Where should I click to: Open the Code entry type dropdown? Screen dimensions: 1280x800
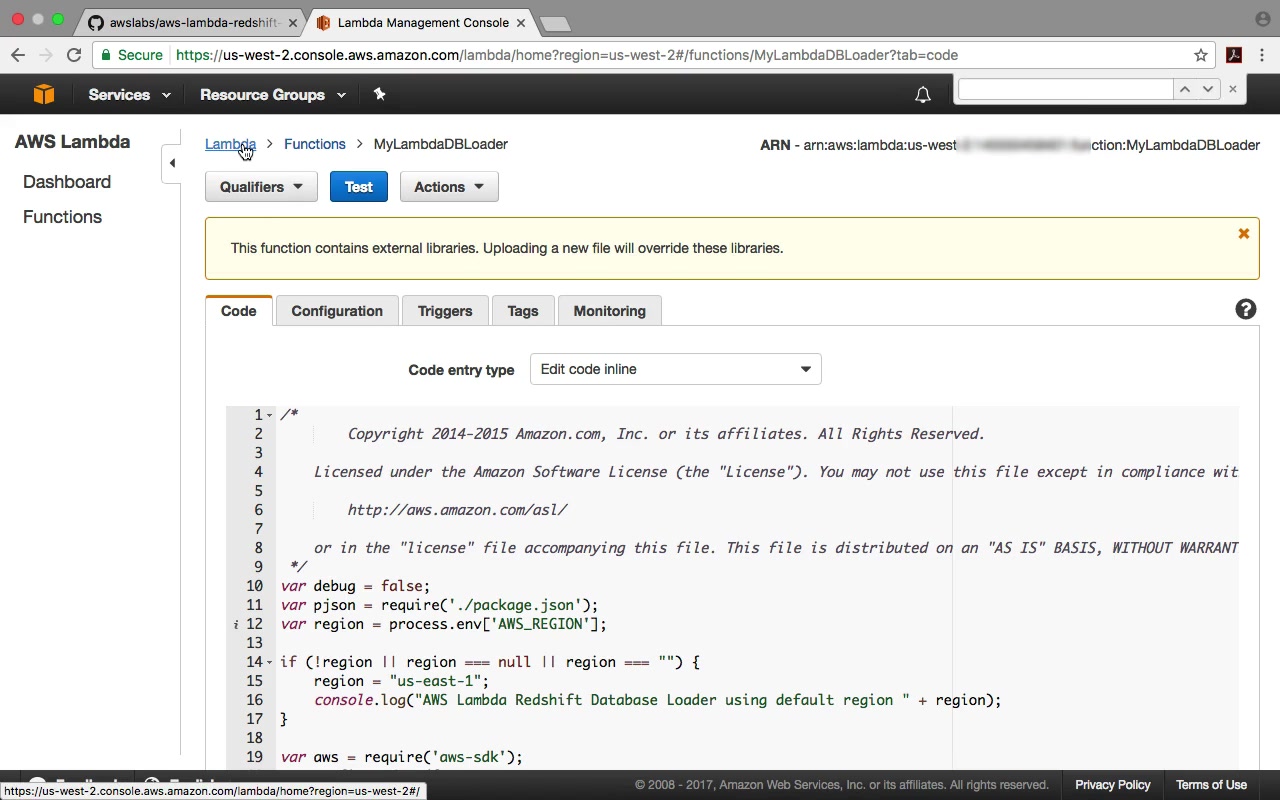pos(675,369)
